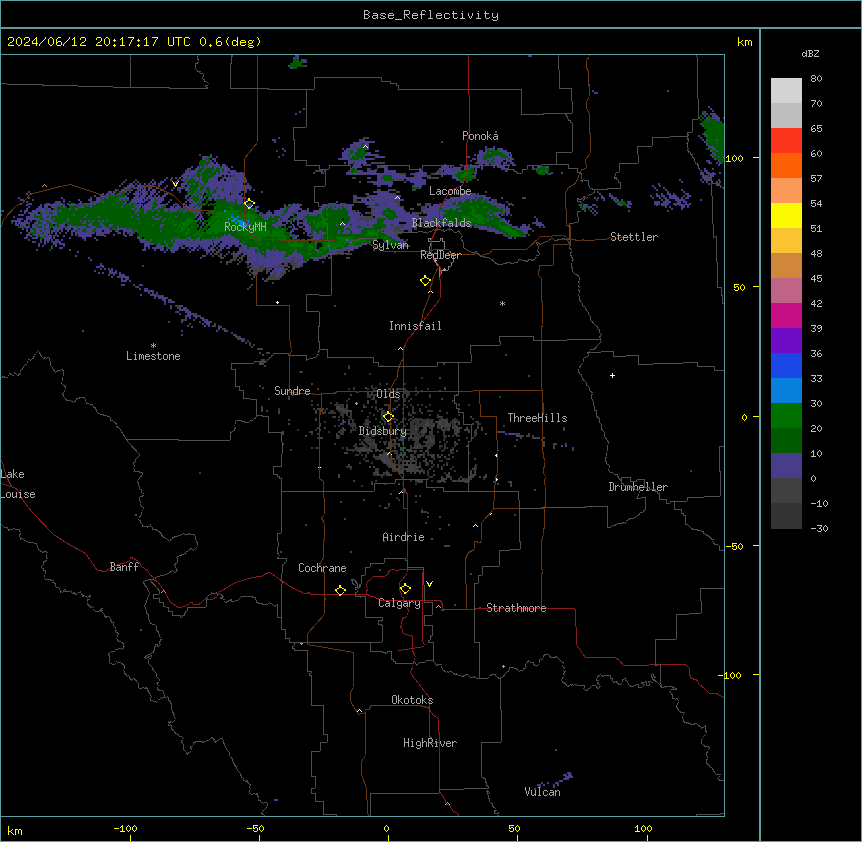This screenshot has width=862, height=842.
Task: Click the bright green 20–30 dBZ legend swatch
Action: click(x=786, y=416)
